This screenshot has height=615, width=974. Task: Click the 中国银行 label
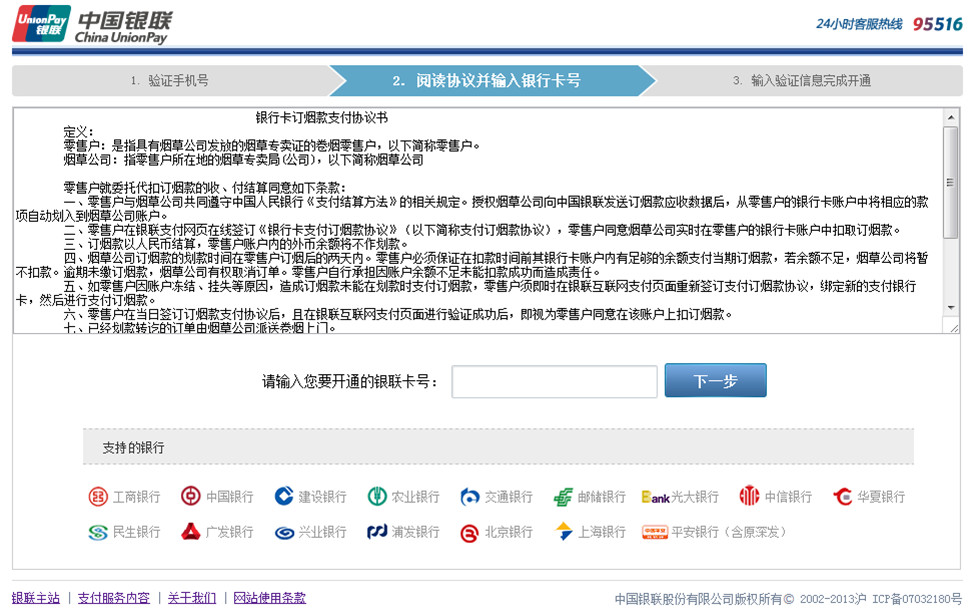230,497
